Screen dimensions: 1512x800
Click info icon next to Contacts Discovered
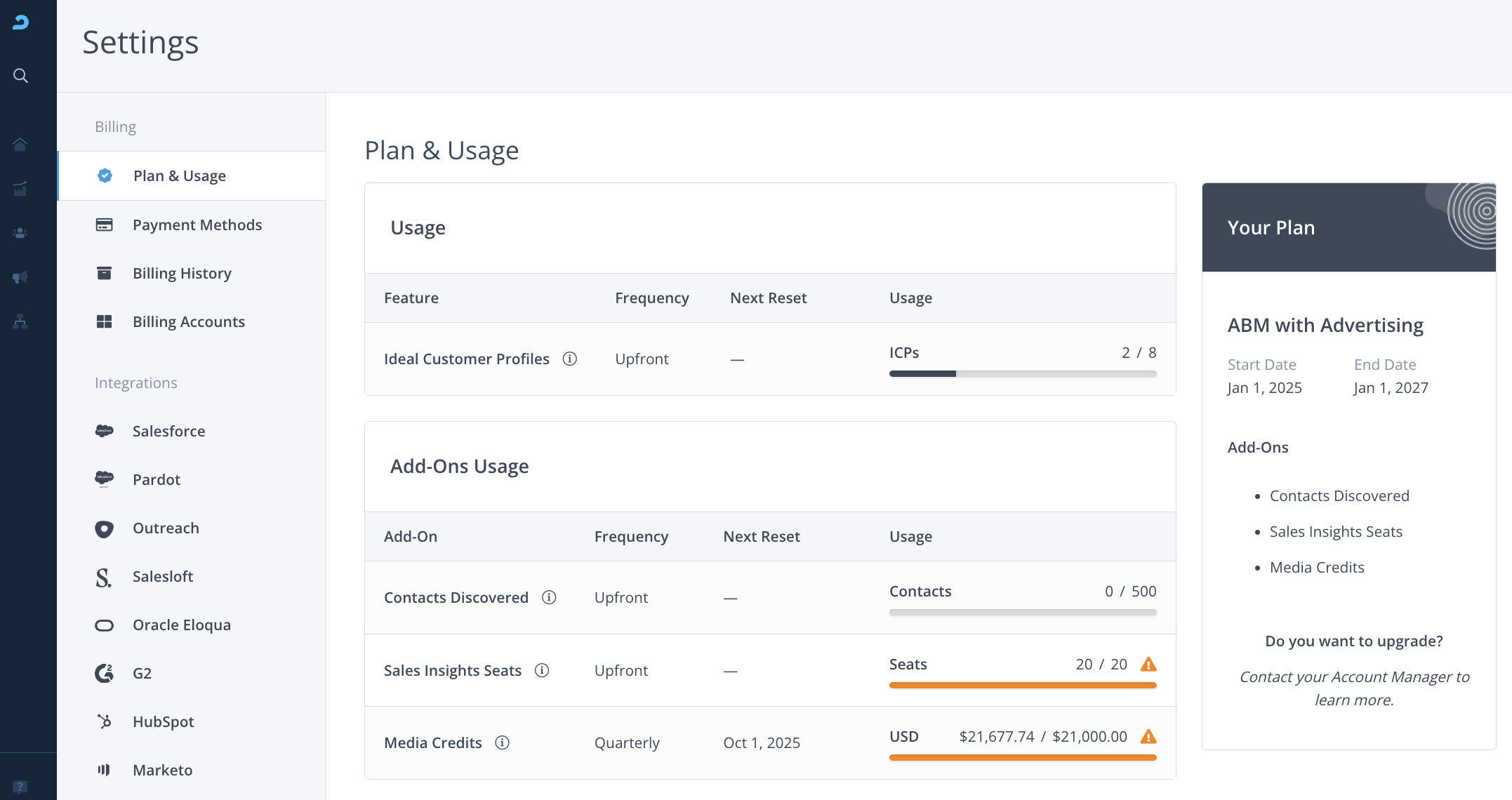[549, 597]
